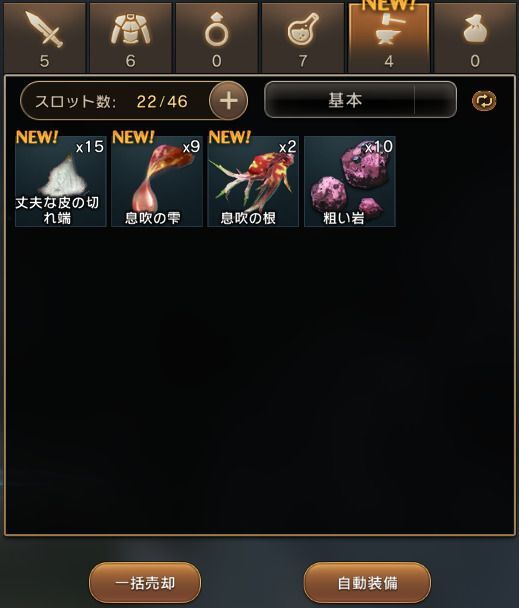Click the right segment of 基本 dropdown
This screenshot has width=519, height=608.
pyautogui.click(x=435, y=100)
